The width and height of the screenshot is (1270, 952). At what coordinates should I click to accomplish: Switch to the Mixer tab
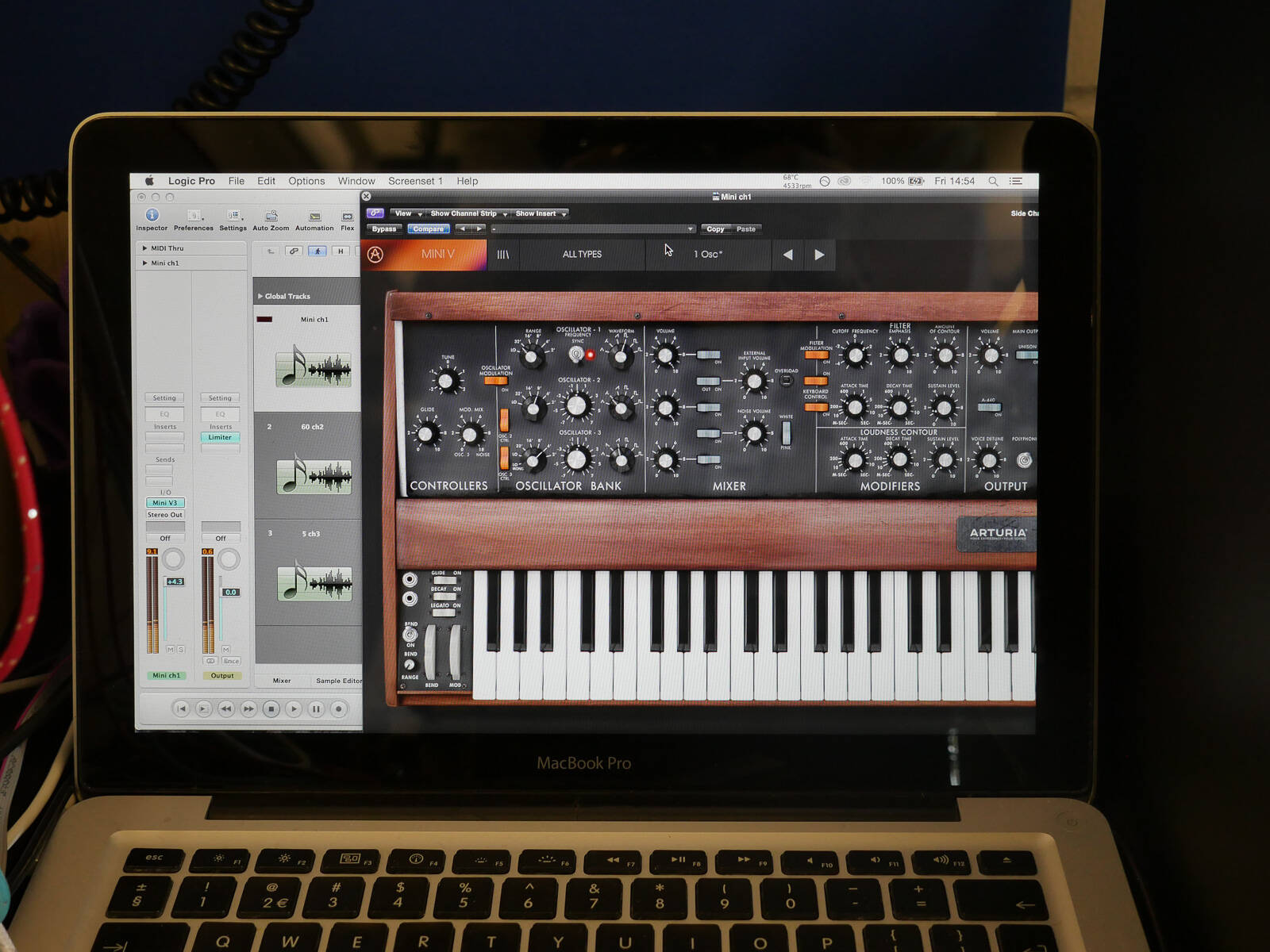pos(282,681)
